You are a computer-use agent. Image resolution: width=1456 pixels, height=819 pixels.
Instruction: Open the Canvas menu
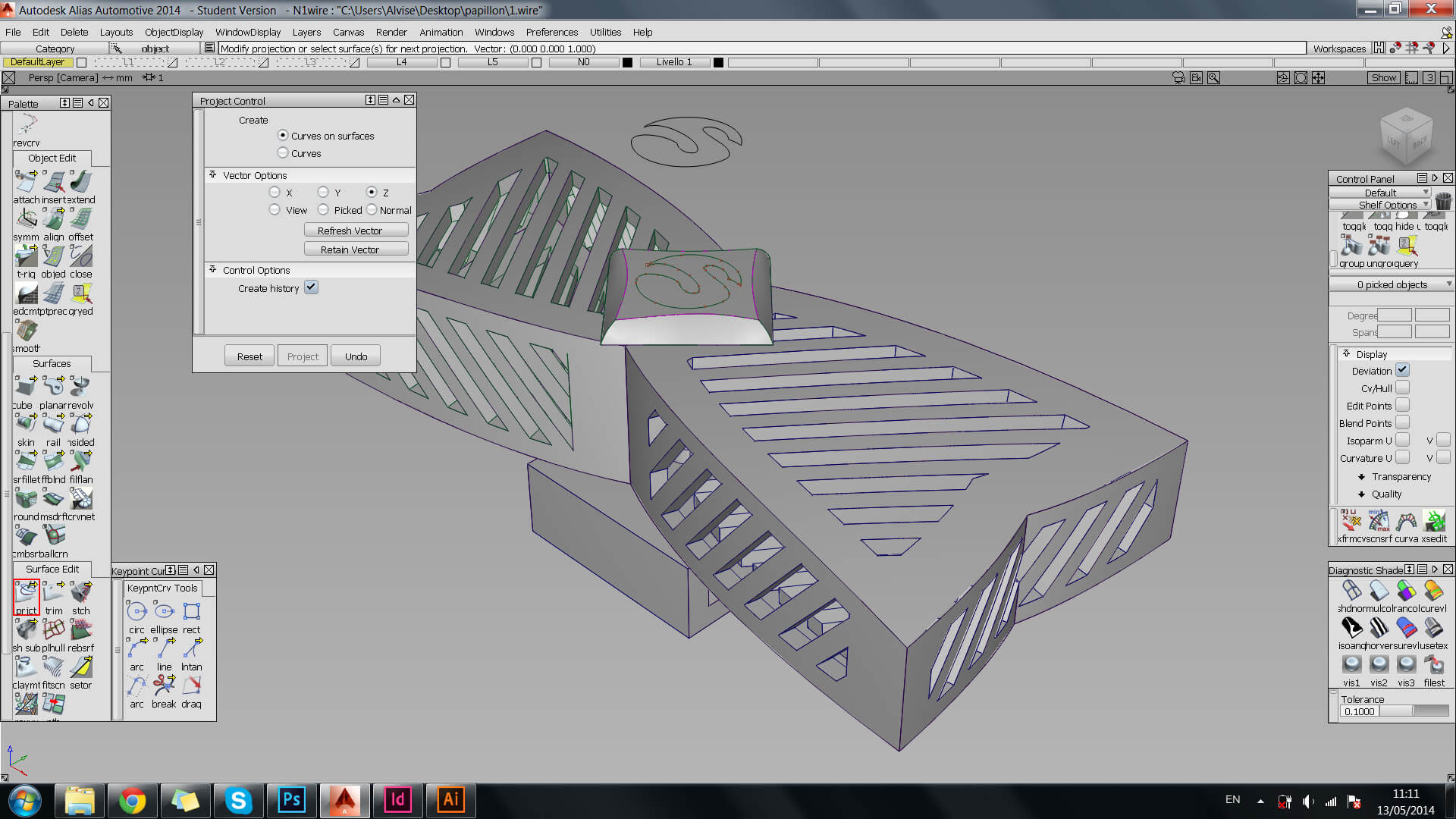point(348,32)
